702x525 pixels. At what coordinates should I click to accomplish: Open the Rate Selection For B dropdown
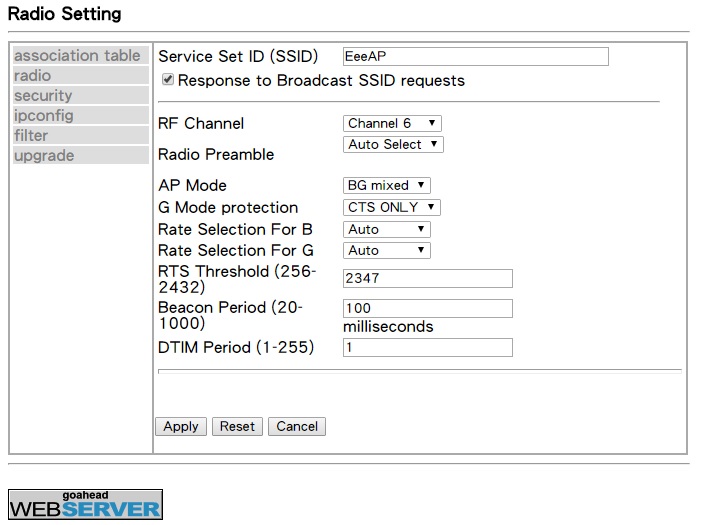[387, 229]
